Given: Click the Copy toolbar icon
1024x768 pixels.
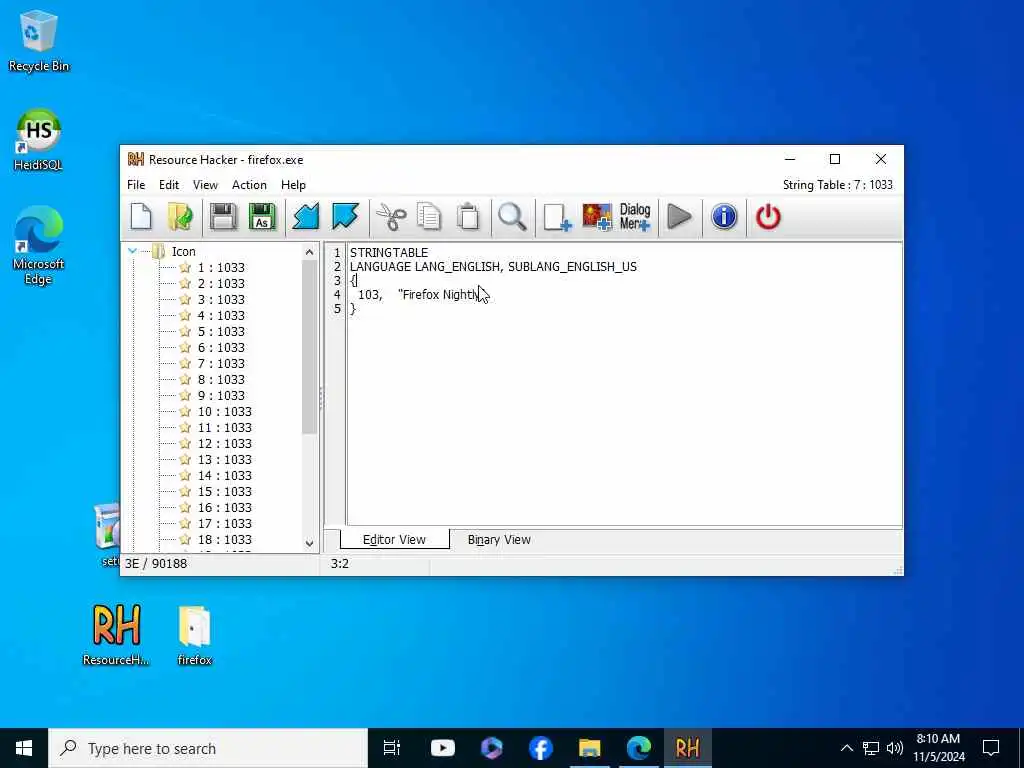Looking at the screenshot, I should click(x=429, y=217).
